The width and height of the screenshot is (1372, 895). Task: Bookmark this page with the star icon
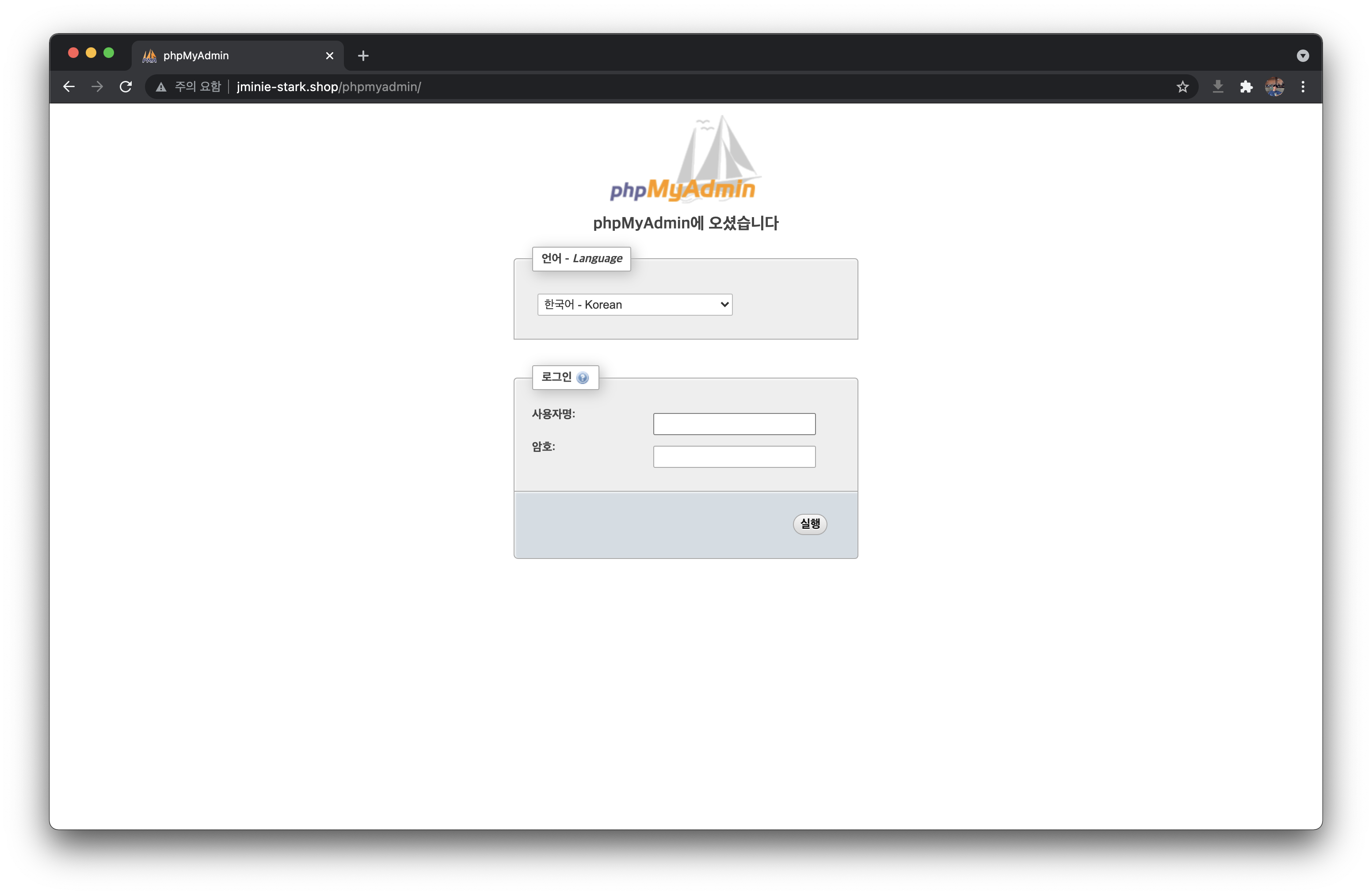point(1182,87)
